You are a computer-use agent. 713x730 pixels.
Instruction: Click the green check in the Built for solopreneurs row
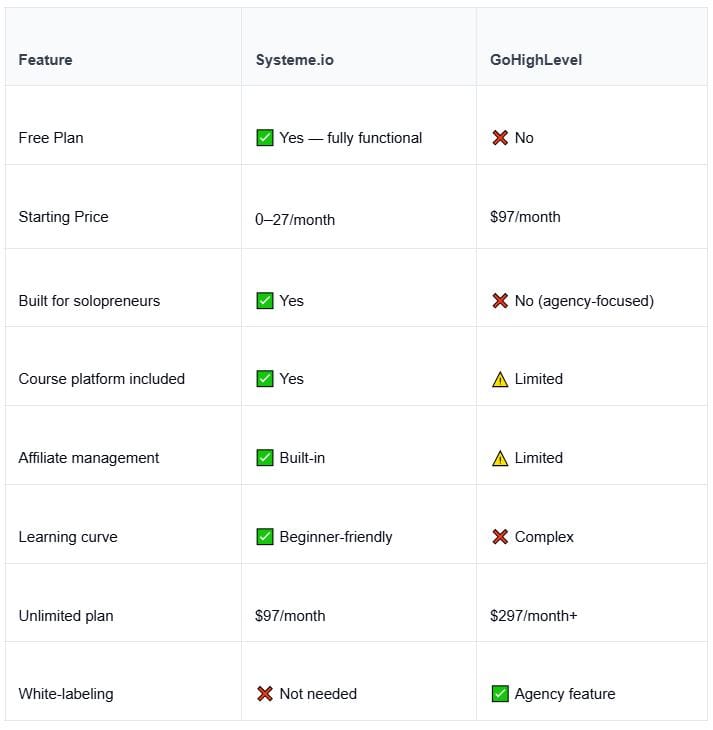pyautogui.click(x=265, y=301)
